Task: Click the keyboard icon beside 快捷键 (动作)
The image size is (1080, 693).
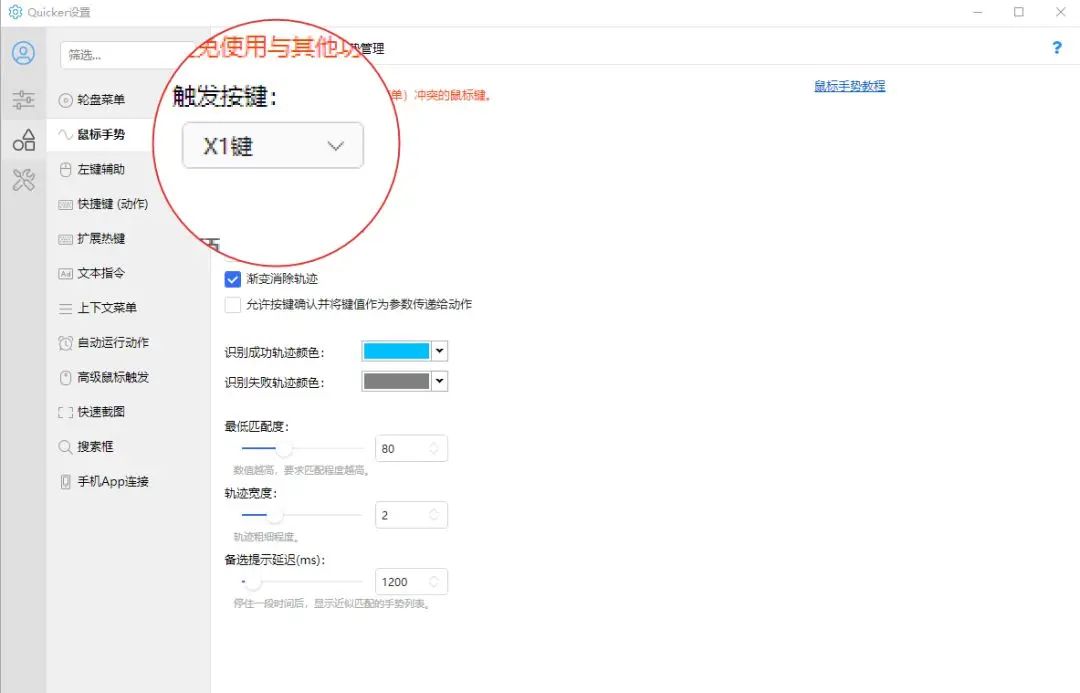Action: pyautogui.click(x=65, y=205)
